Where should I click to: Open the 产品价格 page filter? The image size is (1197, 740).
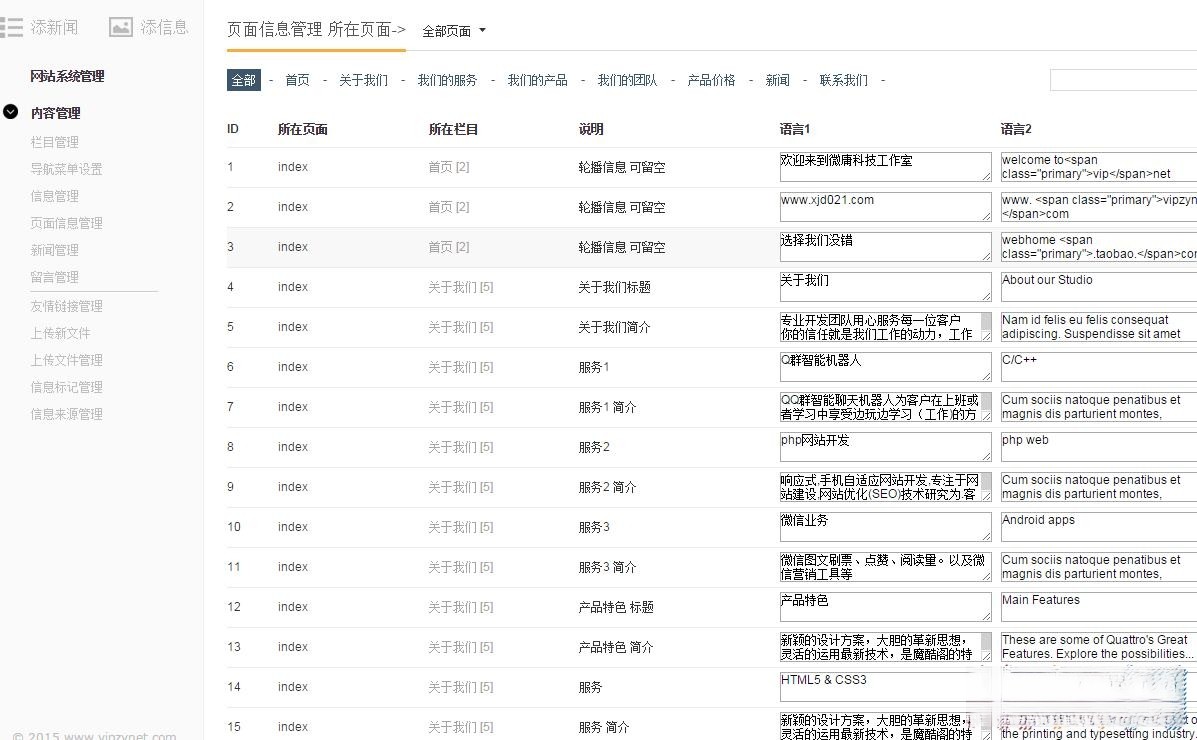(711, 80)
